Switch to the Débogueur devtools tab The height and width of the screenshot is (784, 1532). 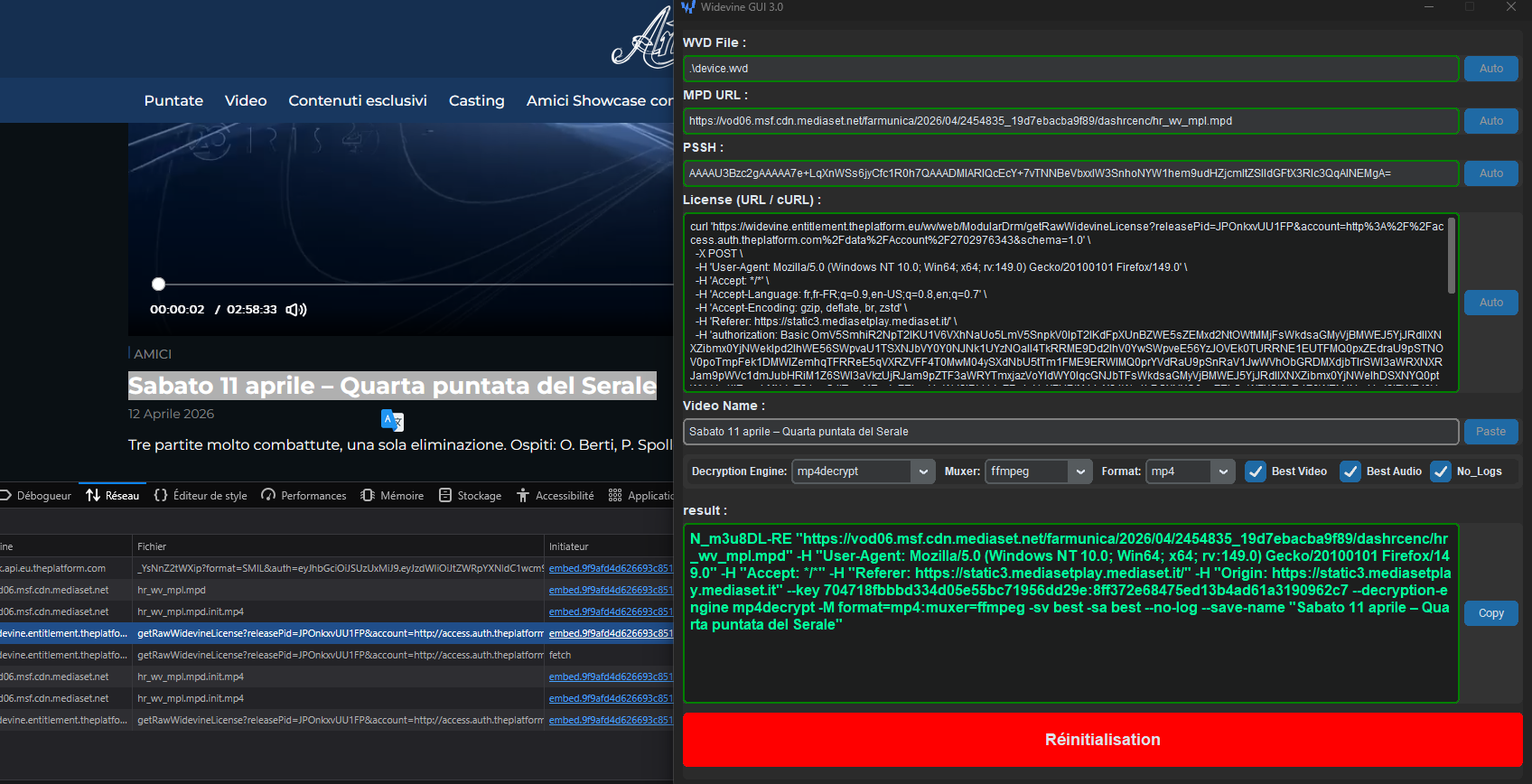pos(36,496)
